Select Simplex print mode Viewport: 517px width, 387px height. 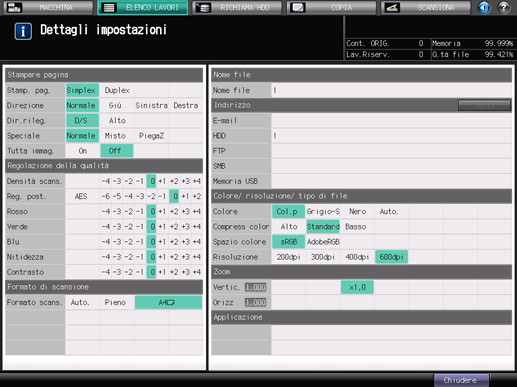[x=82, y=90]
